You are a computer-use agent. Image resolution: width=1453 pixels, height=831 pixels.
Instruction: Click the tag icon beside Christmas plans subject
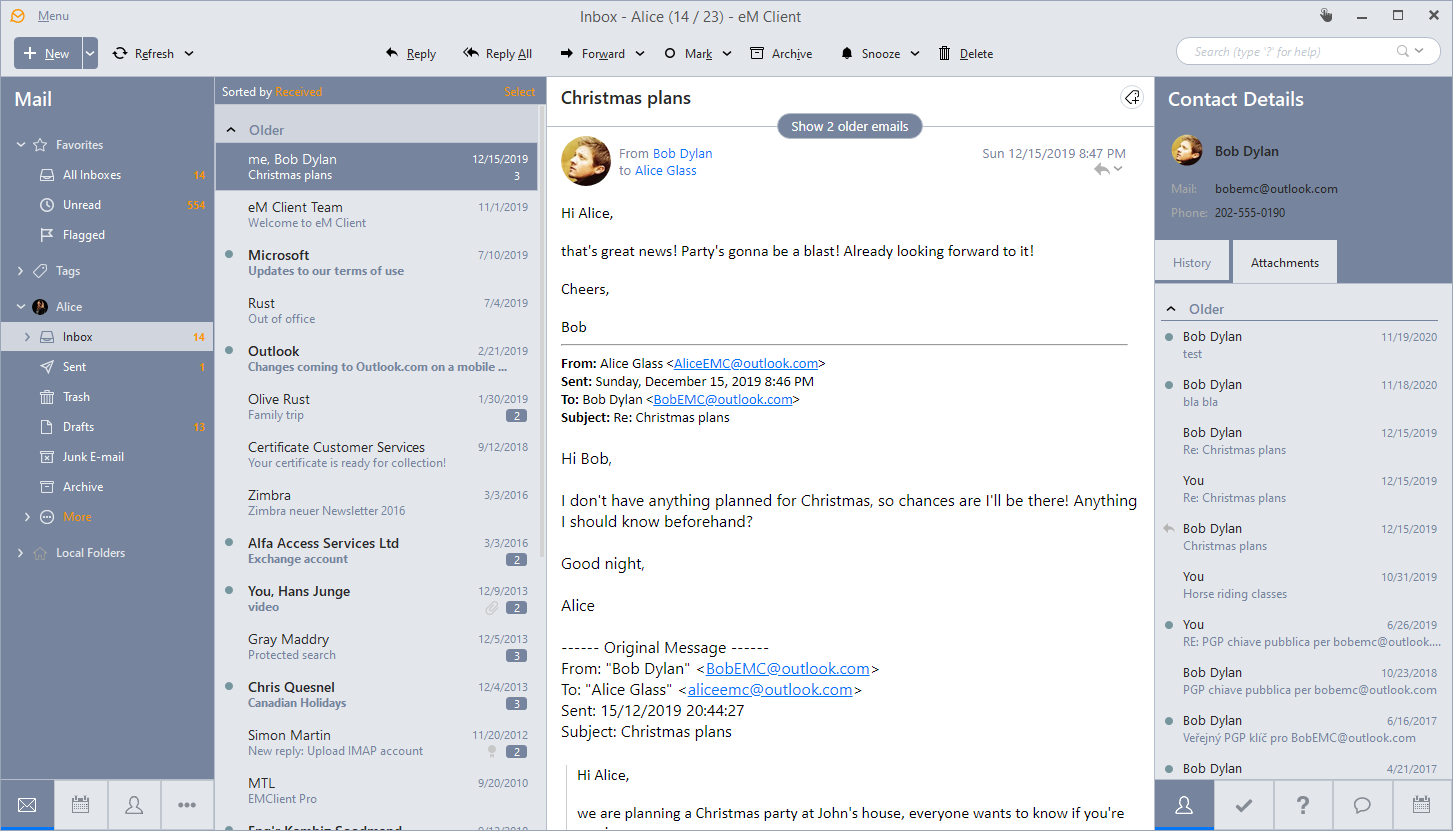(x=1131, y=97)
